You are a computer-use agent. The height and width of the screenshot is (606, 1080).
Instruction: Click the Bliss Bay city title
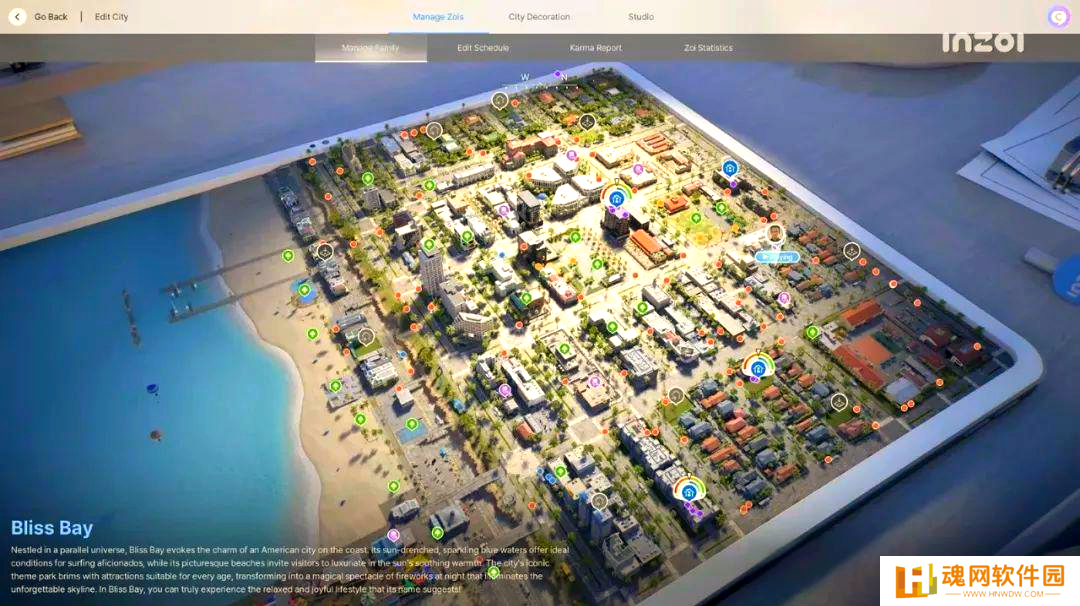(x=52, y=528)
